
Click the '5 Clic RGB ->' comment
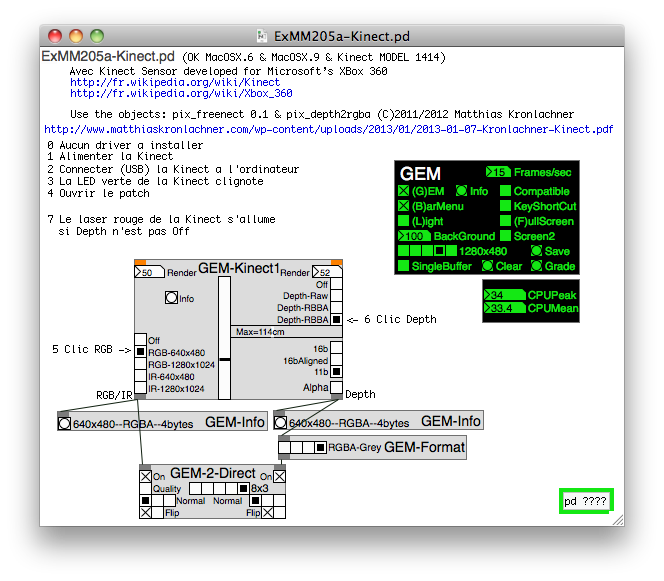(91, 349)
